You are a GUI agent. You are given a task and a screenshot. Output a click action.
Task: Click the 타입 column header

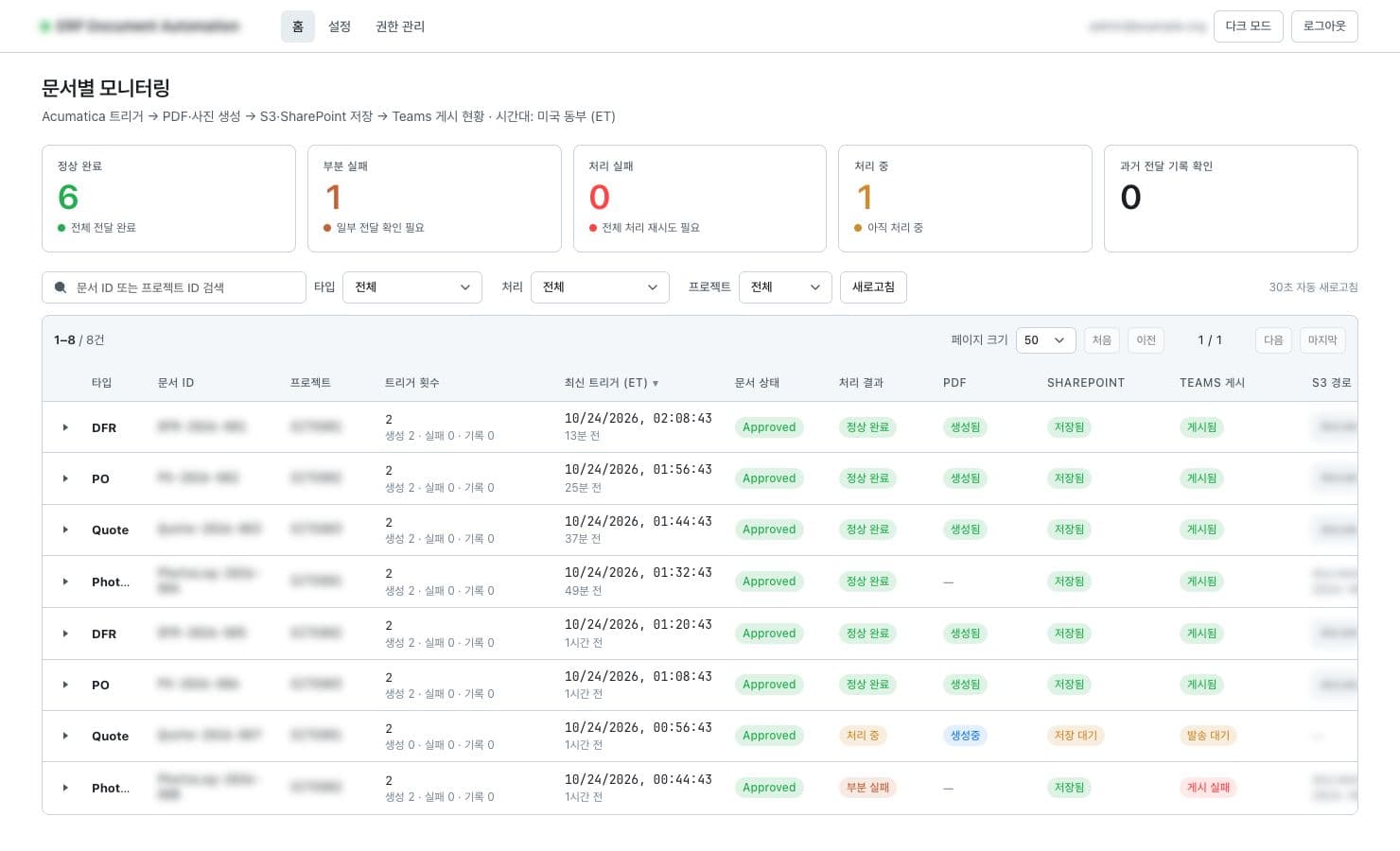coord(101,383)
